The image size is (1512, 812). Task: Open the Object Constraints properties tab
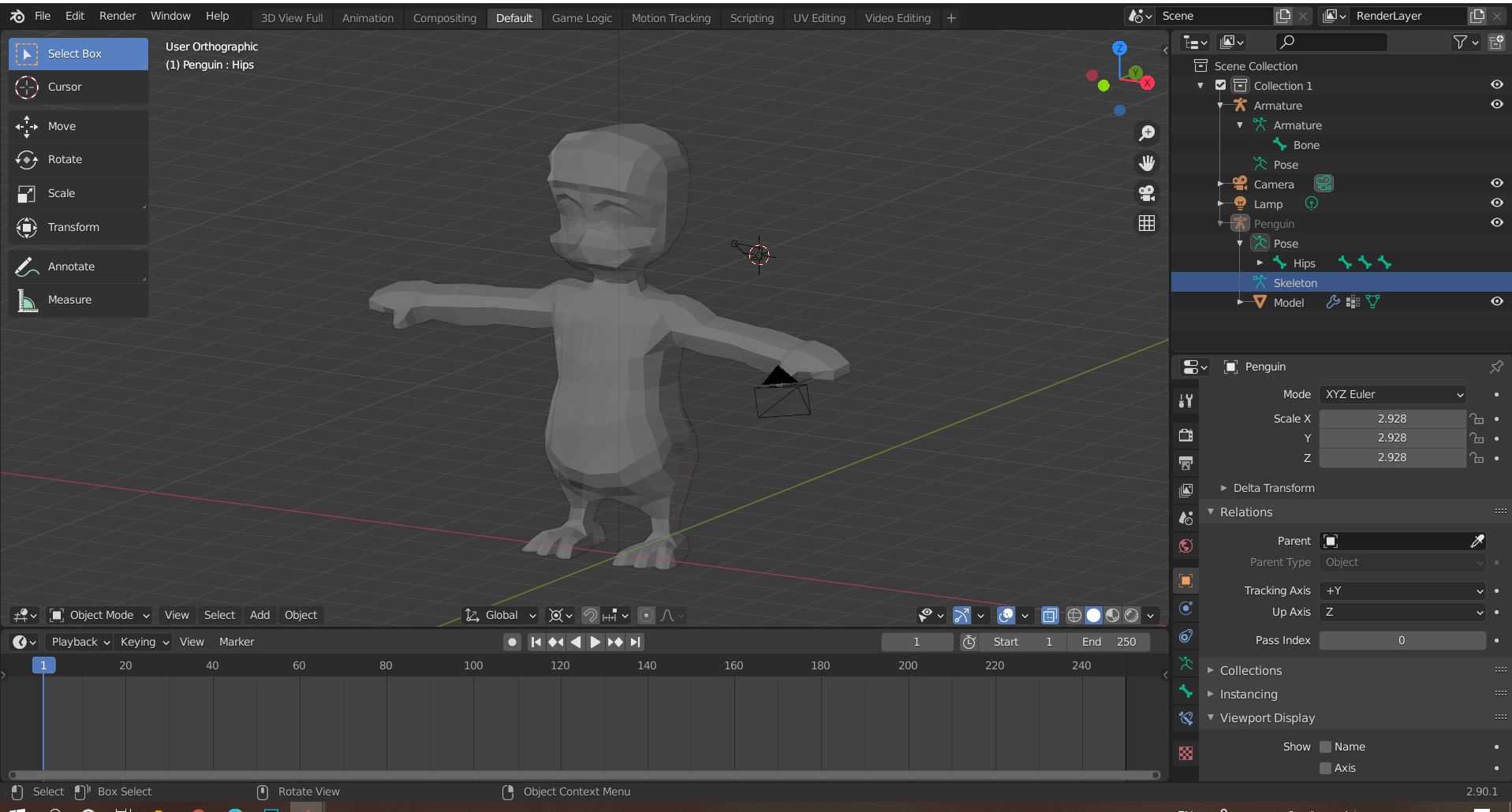pyautogui.click(x=1185, y=636)
